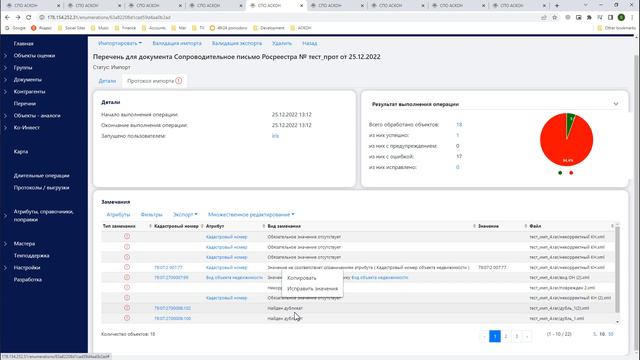Image resolution: width=640 pixels, height=360 pixels.
Task: Click the error icon in row 79:07:2700007:99
Action: pyautogui.click(x=127, y=277)
